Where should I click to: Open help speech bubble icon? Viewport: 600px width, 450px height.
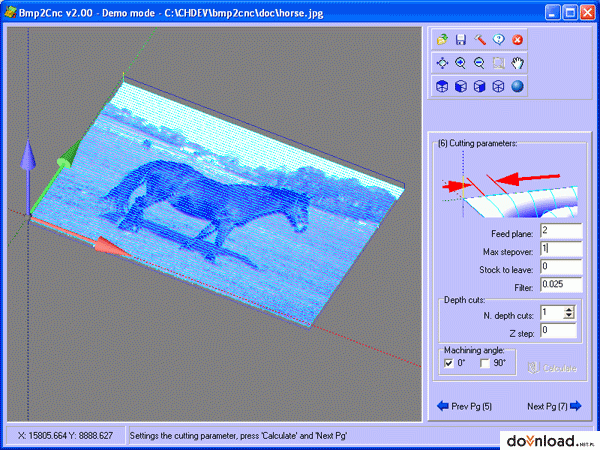[x=499, y=39]
